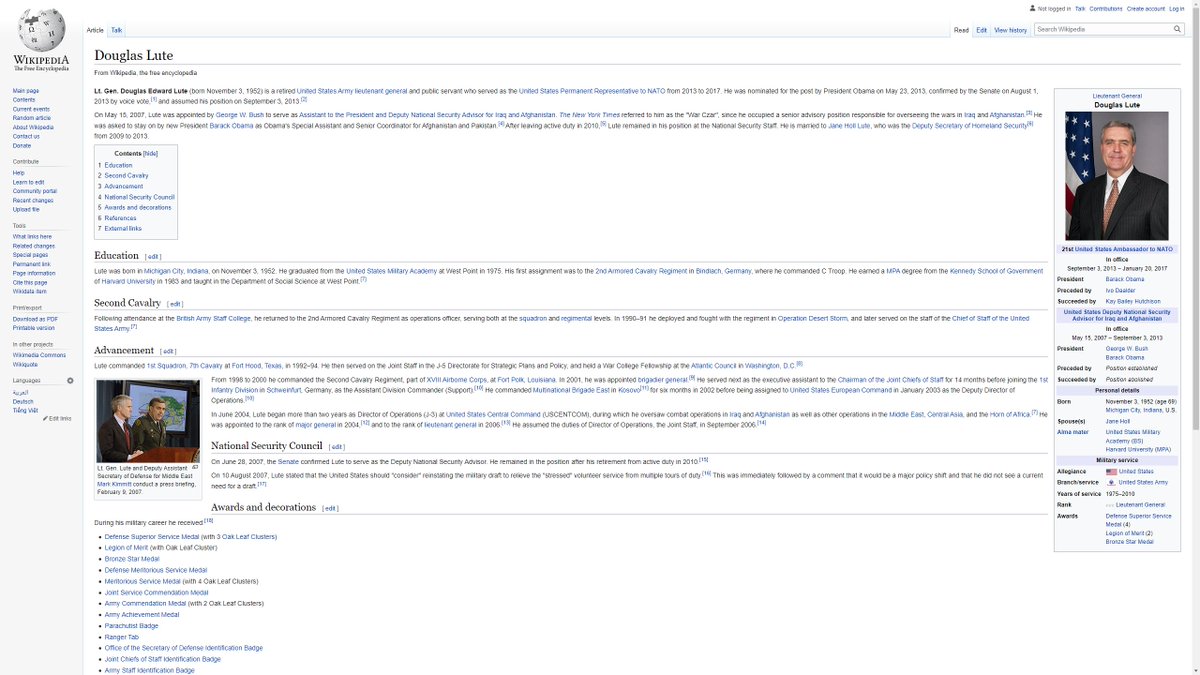
Task: Open the Read tab
Action: [961, 30]
